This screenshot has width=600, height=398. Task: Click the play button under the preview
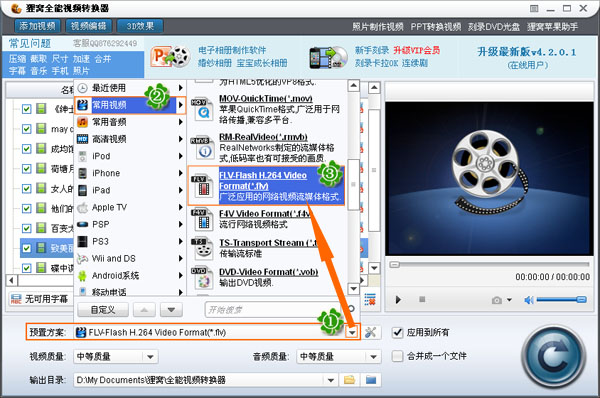click(398, 300)
